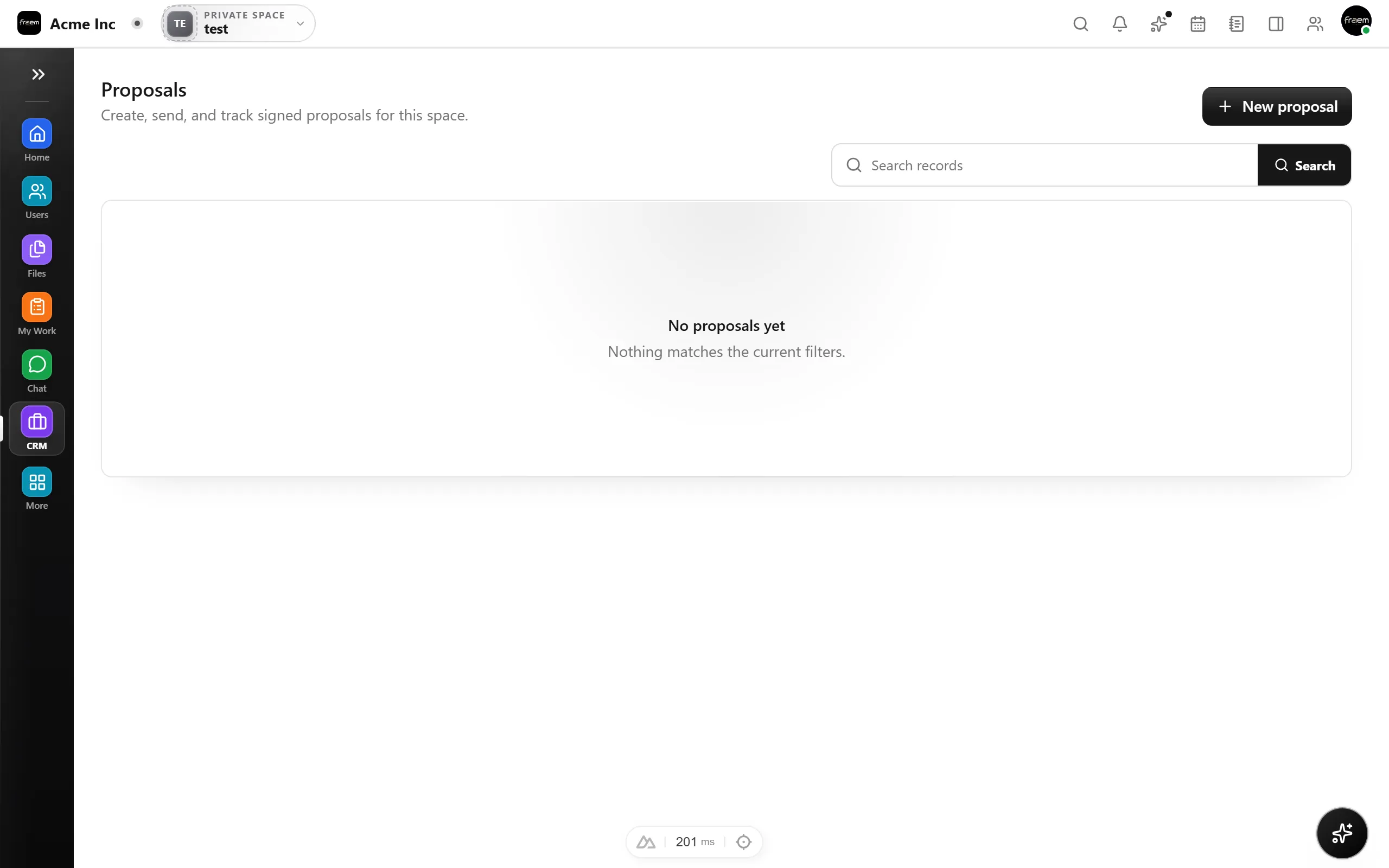Open notifications bell
Viewport: 1389px width, 868px height.
point(1119,23)
